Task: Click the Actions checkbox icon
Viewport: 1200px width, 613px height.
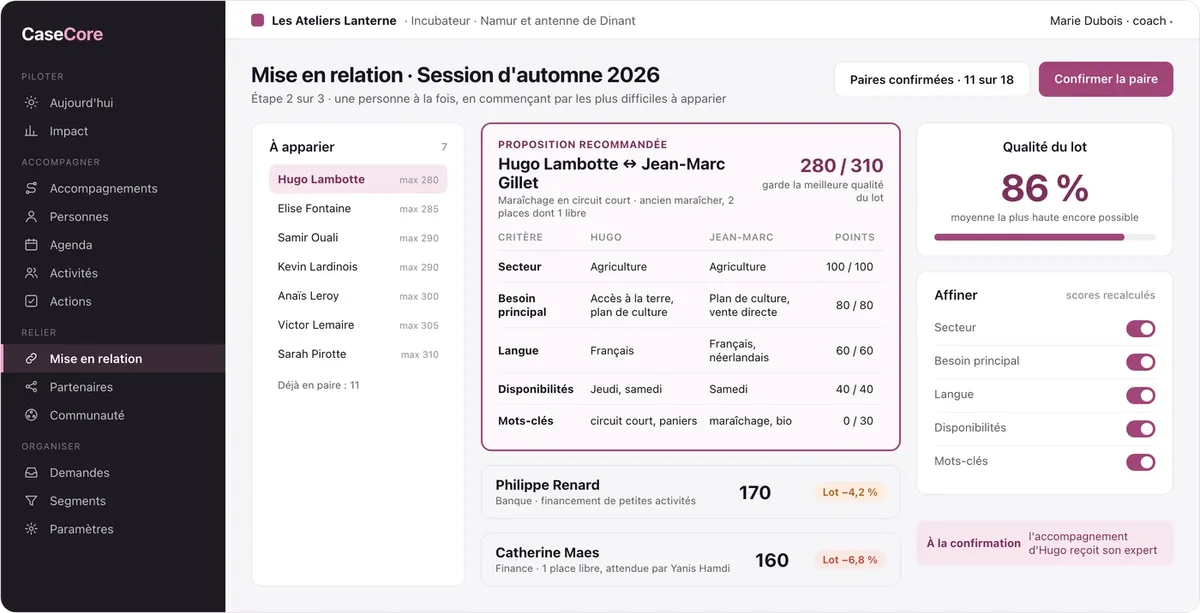Action: pyautogui.click(x=31, y=301)
